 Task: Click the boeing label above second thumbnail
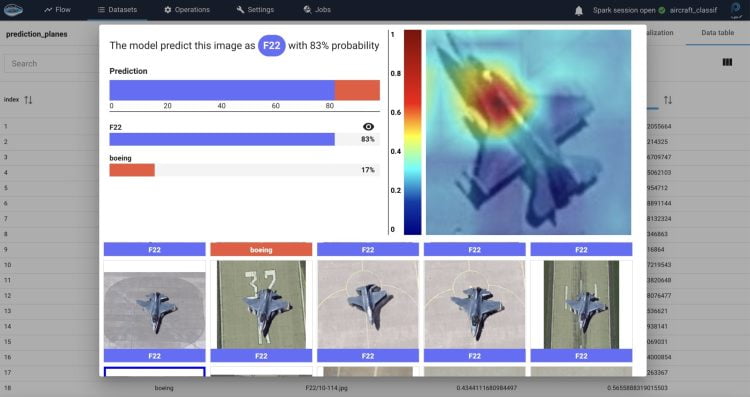click(x=261, y=249)
